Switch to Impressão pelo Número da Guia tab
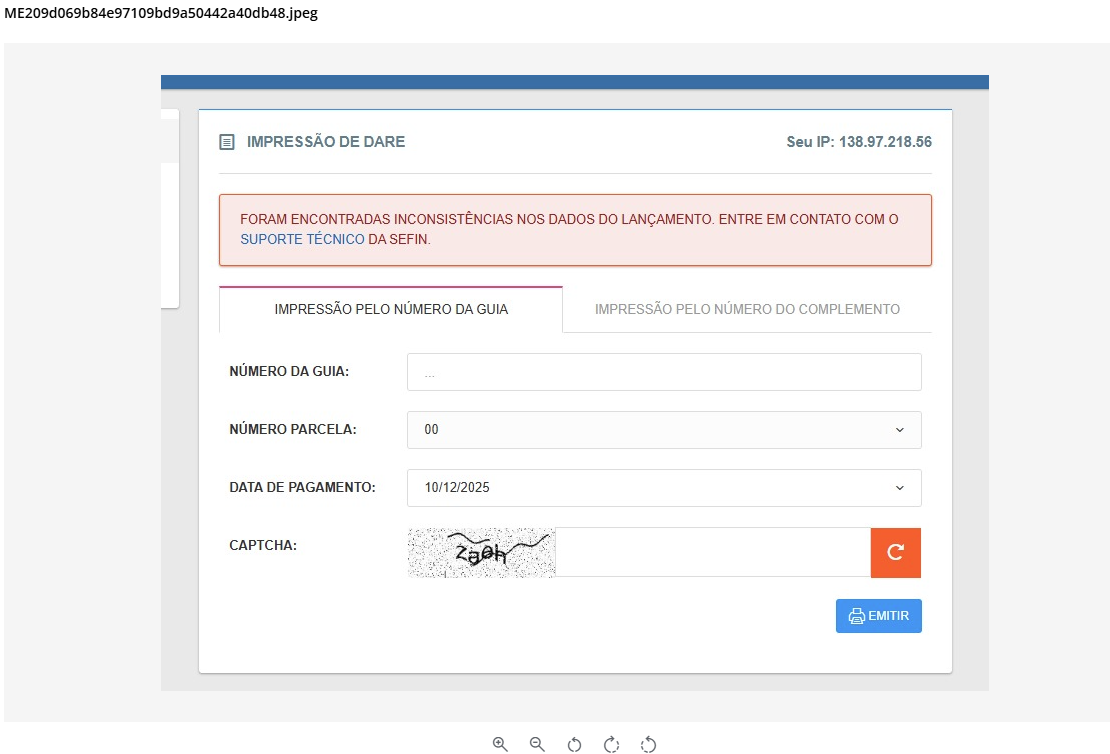The height and width of the screenshot is (754, 1110). (x=391, y=309)
